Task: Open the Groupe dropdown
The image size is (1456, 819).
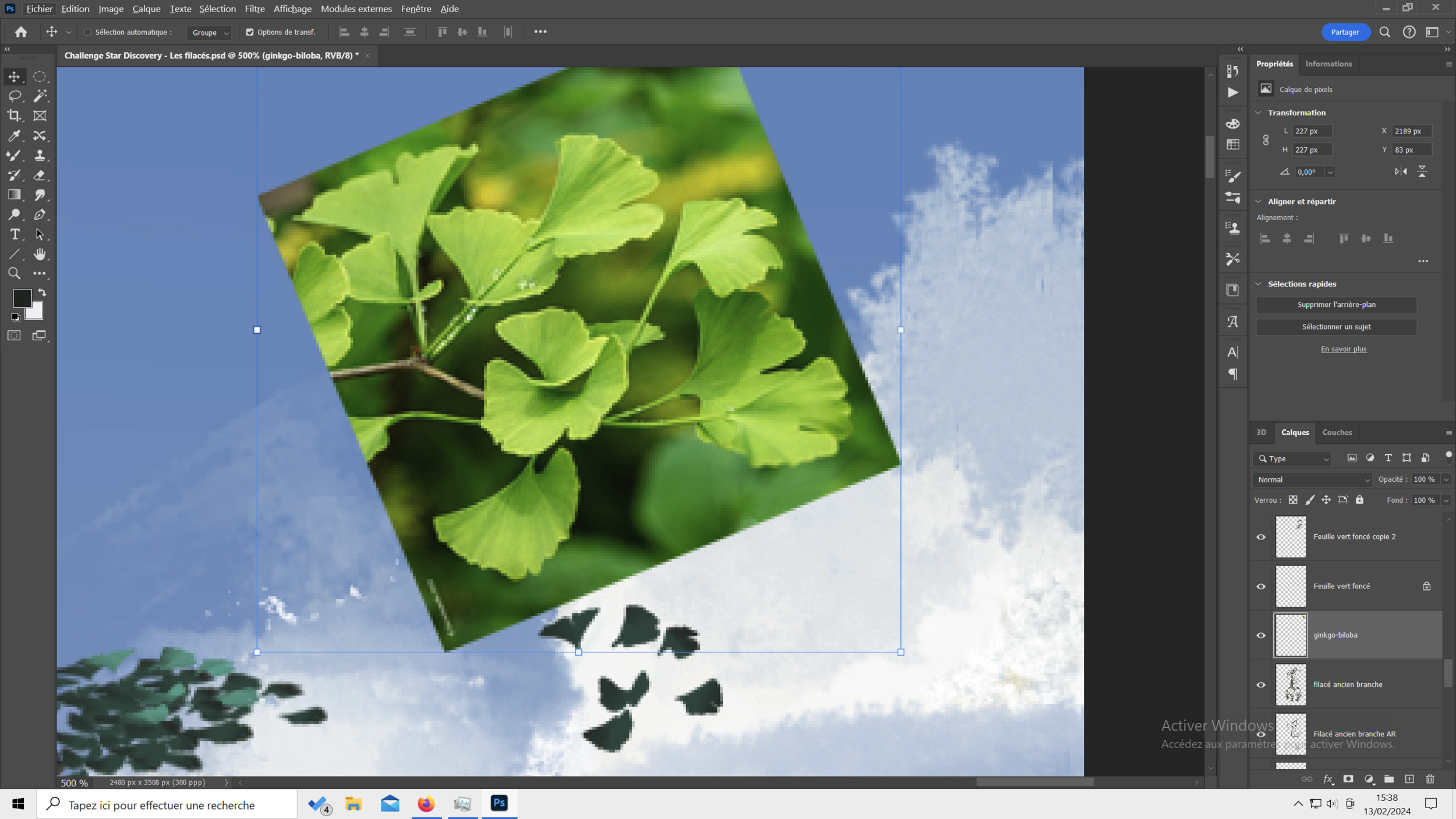Action: click(x=210, y=33)
